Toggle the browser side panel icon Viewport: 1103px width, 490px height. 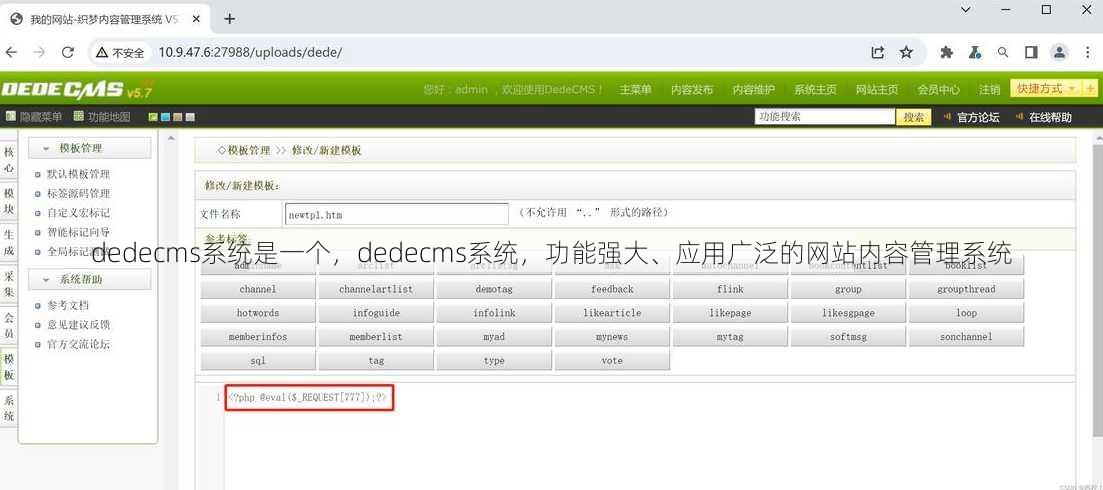point(1031,52)
